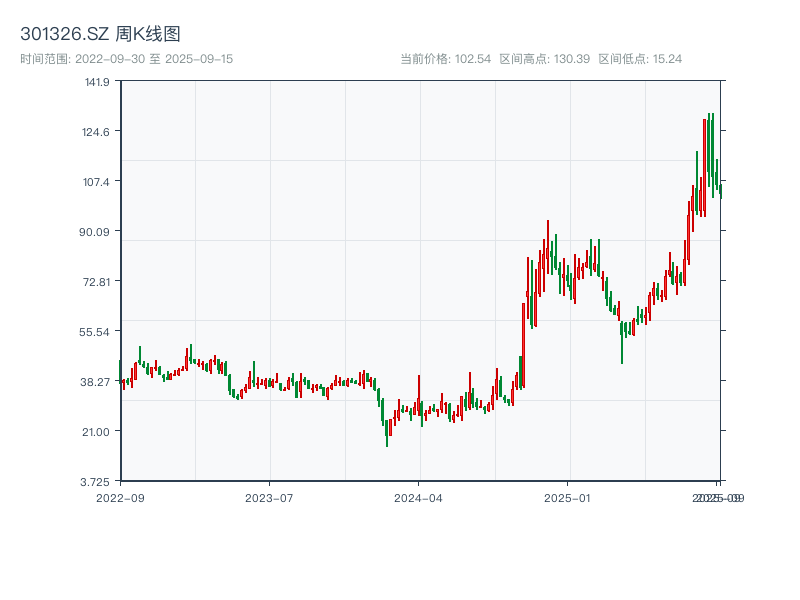
Task: Click the y-axis label 21.00
Action: coord(96,432)
